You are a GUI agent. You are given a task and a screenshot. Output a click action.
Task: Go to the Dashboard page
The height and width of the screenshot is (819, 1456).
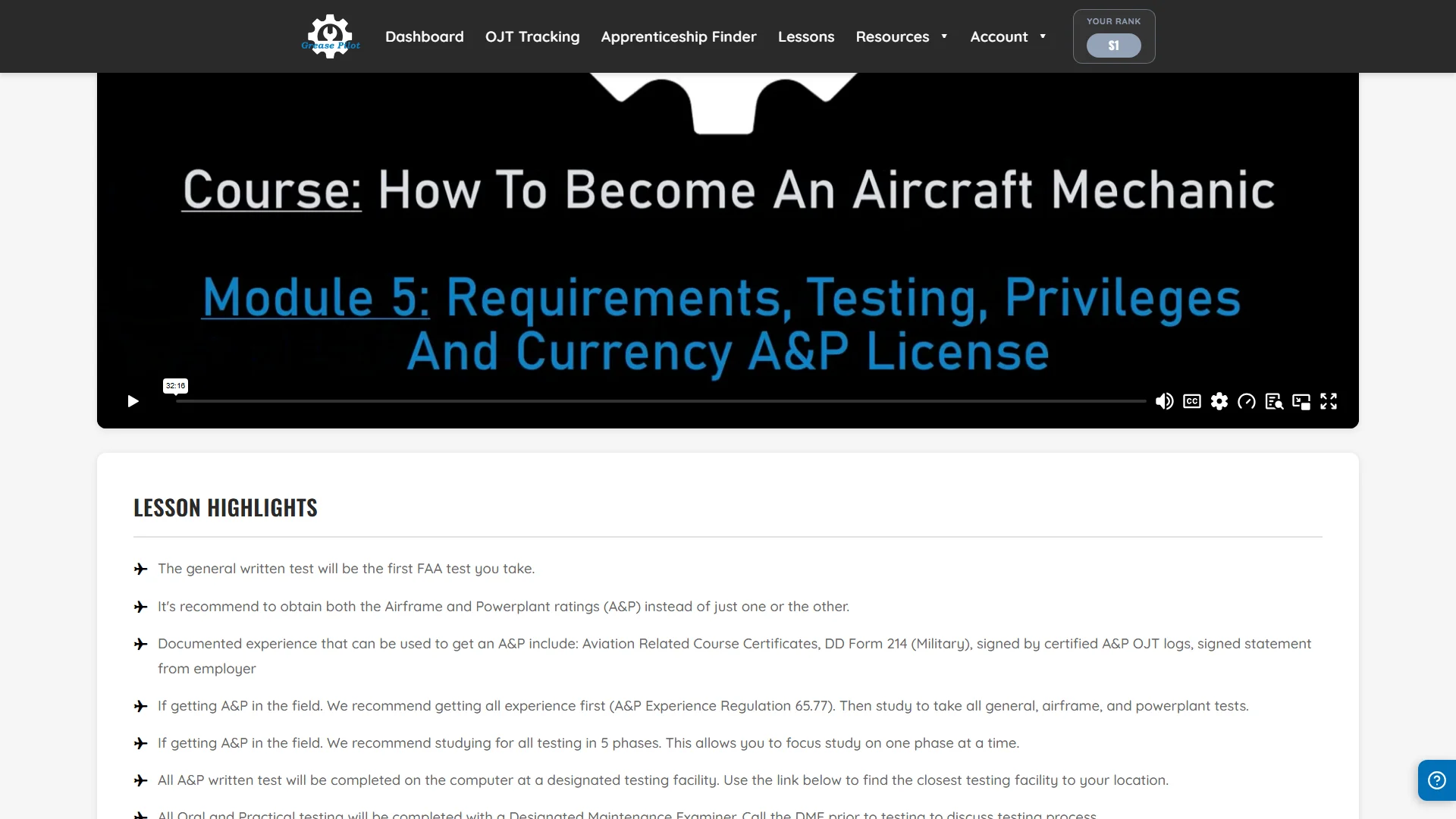425,36
